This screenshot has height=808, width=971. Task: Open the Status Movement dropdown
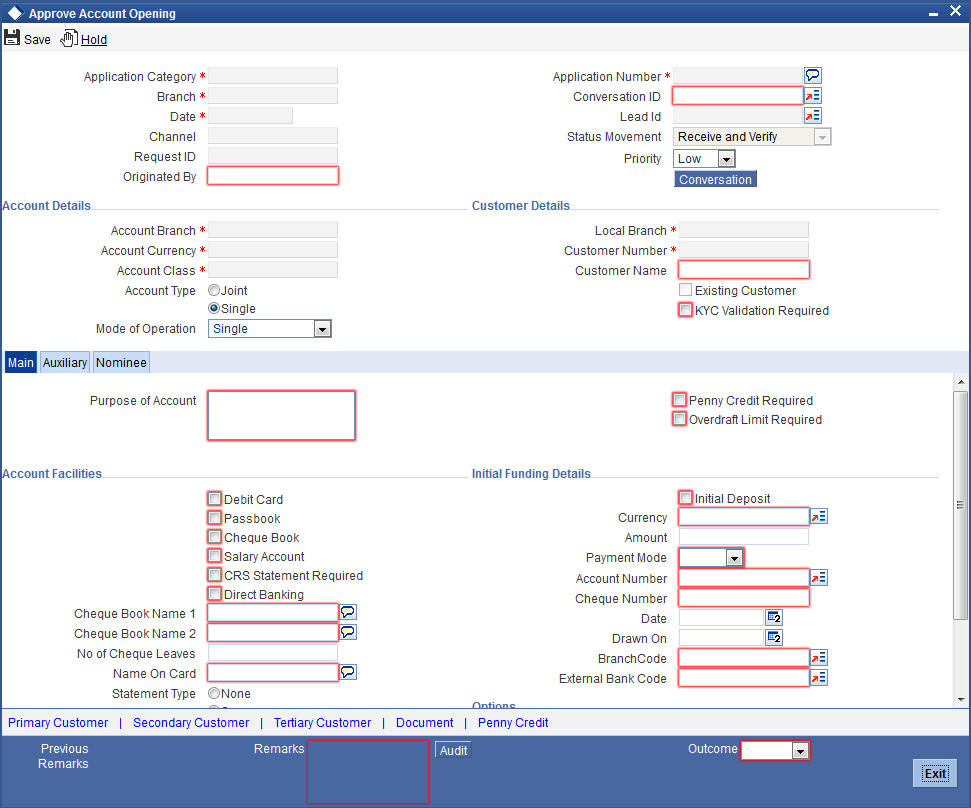point(822,137)
